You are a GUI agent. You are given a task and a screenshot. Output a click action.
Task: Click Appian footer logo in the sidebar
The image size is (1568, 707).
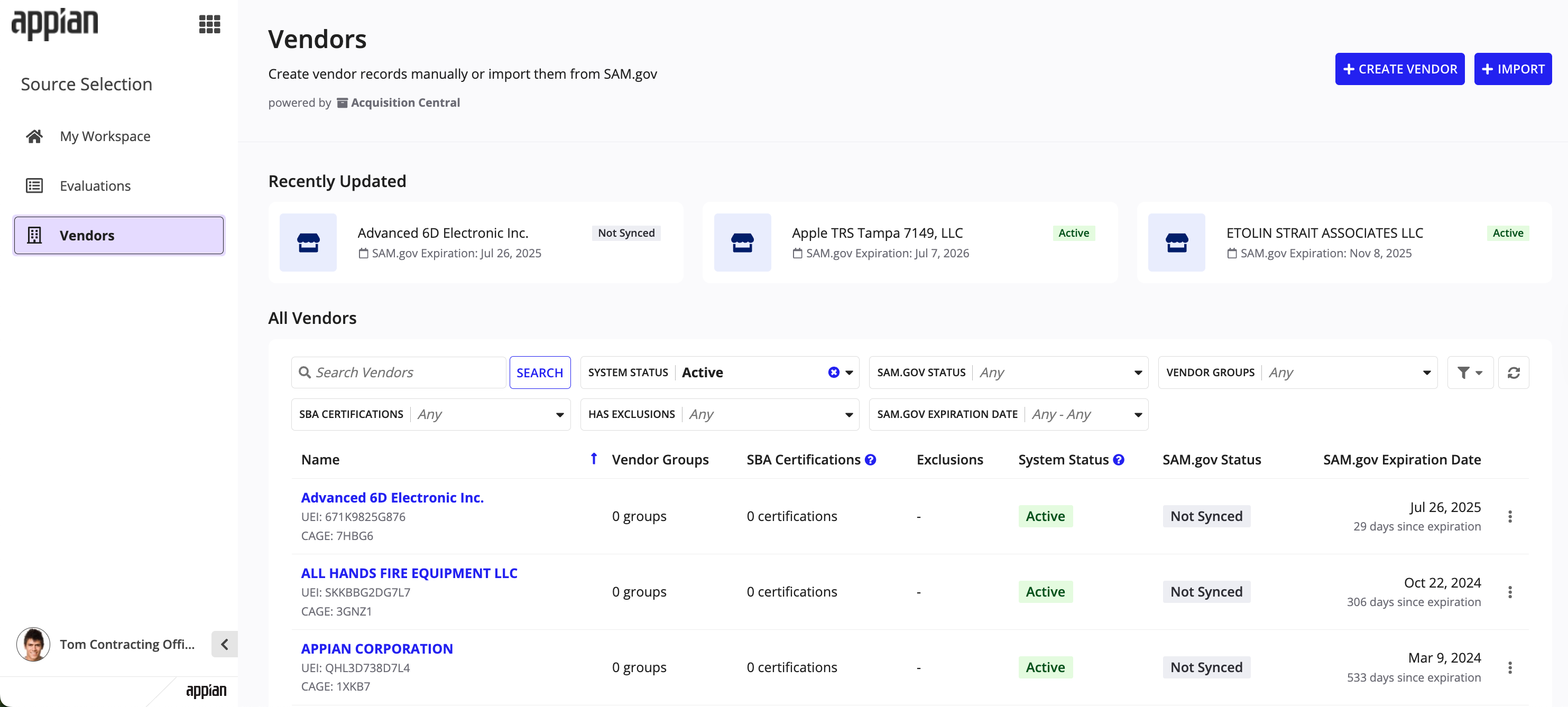(206, 691)
